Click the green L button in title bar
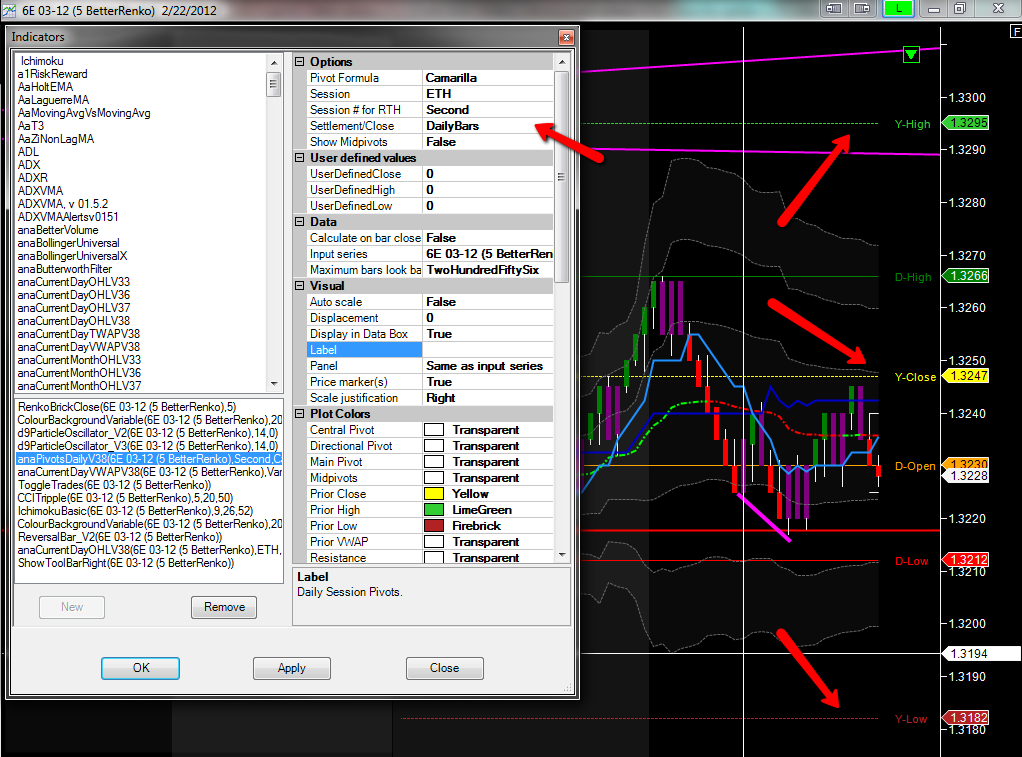1022x757 pixels. 898,8
